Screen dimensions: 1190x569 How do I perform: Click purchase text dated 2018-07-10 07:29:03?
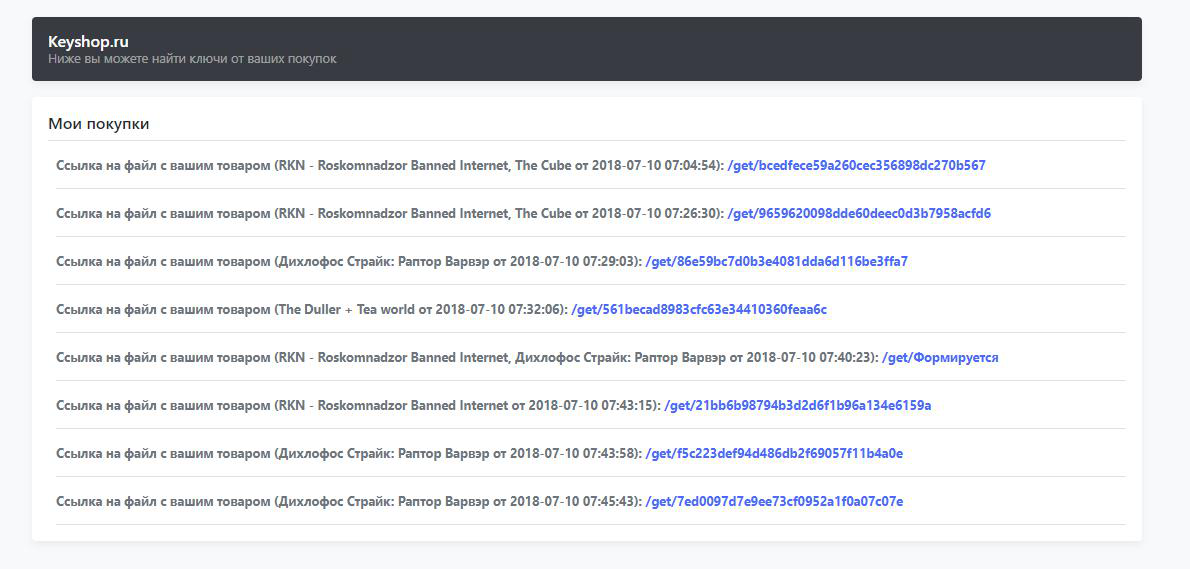click(x=349, y=262)
